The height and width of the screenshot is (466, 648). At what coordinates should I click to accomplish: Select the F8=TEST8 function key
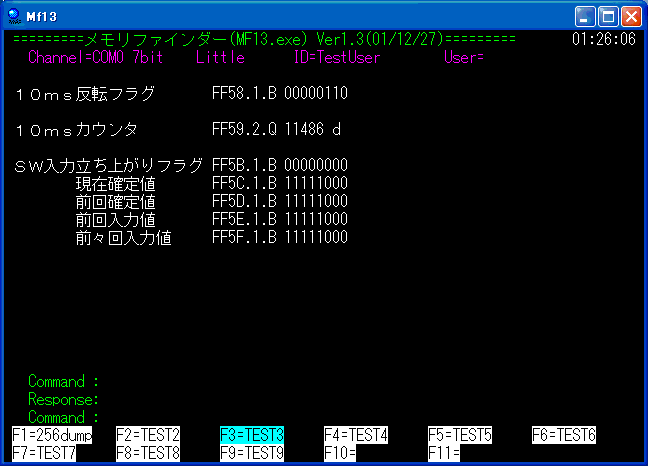click(x=148, y=452)
